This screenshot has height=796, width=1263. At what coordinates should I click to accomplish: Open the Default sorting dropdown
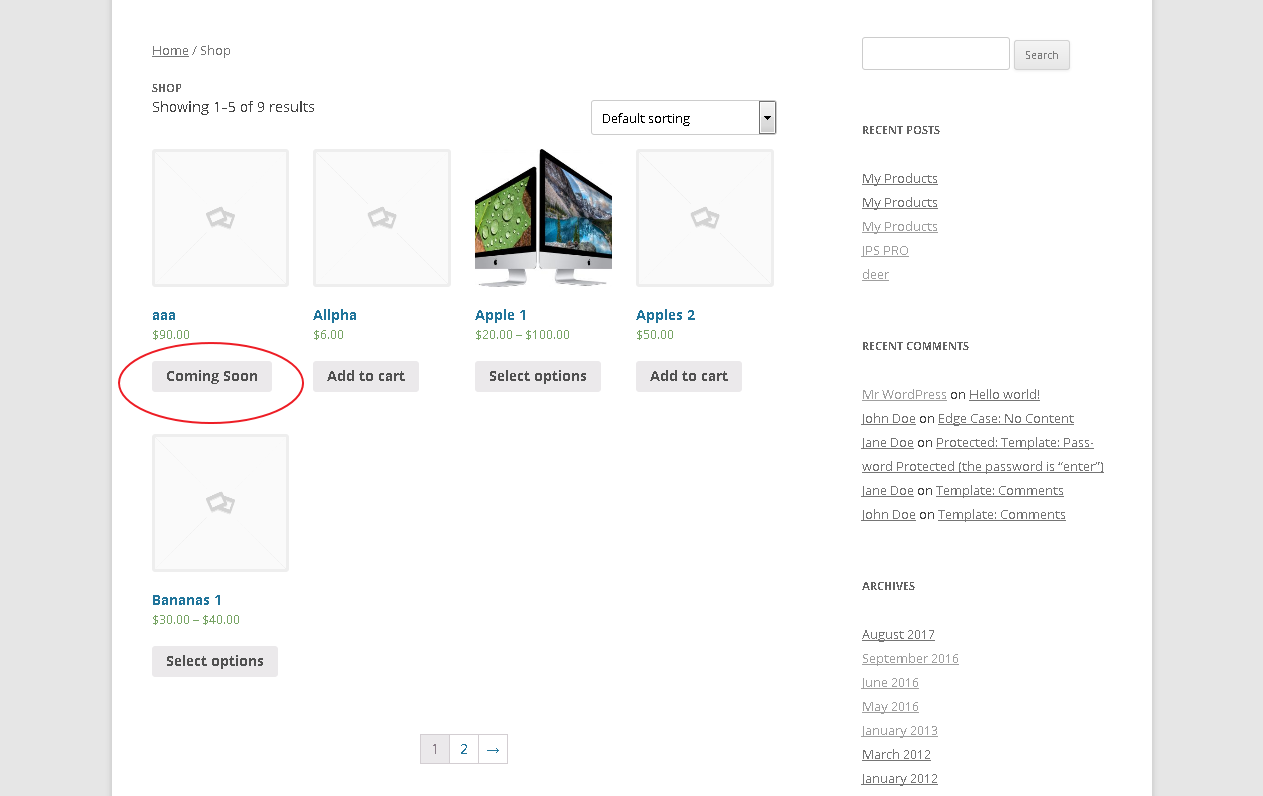pyautogui.click(x=683, y=117)
